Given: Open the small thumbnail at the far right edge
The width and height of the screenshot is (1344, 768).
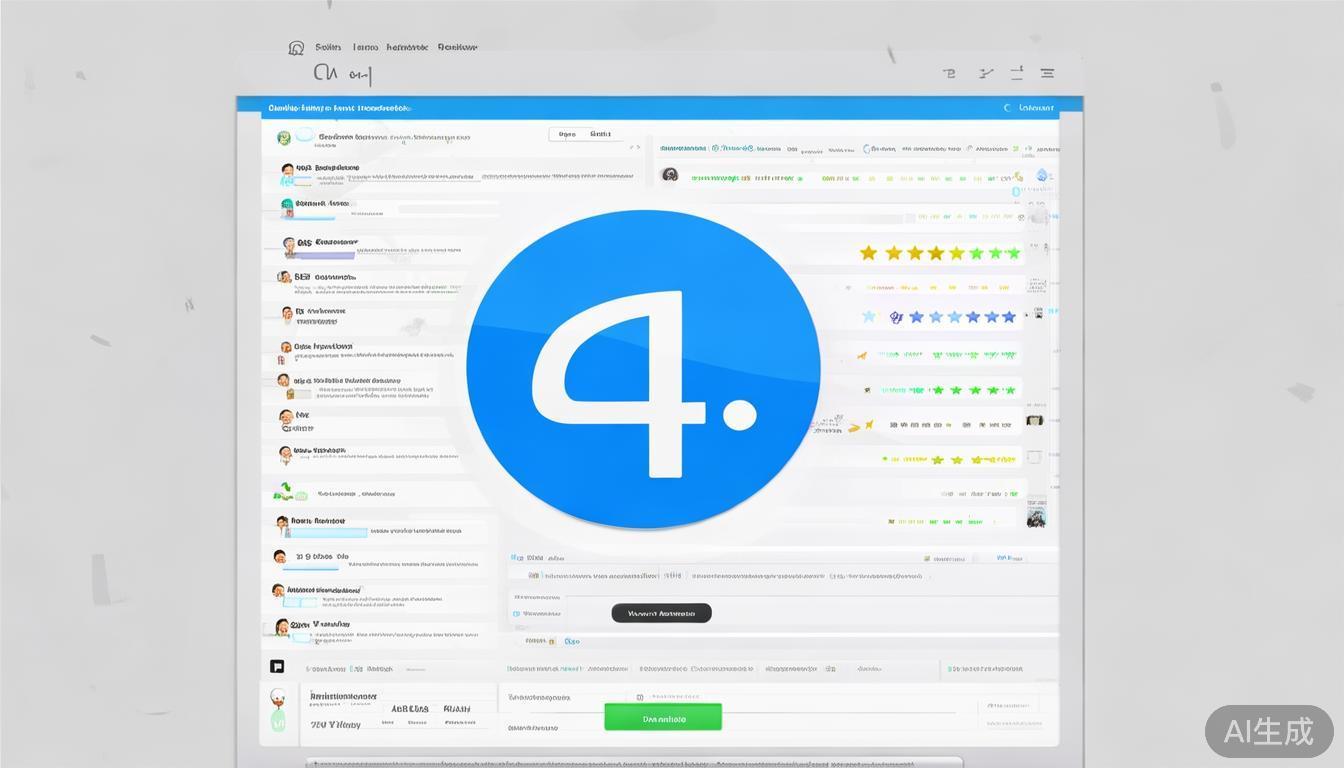Looking at the screenshot, I should coord(1035,517).
